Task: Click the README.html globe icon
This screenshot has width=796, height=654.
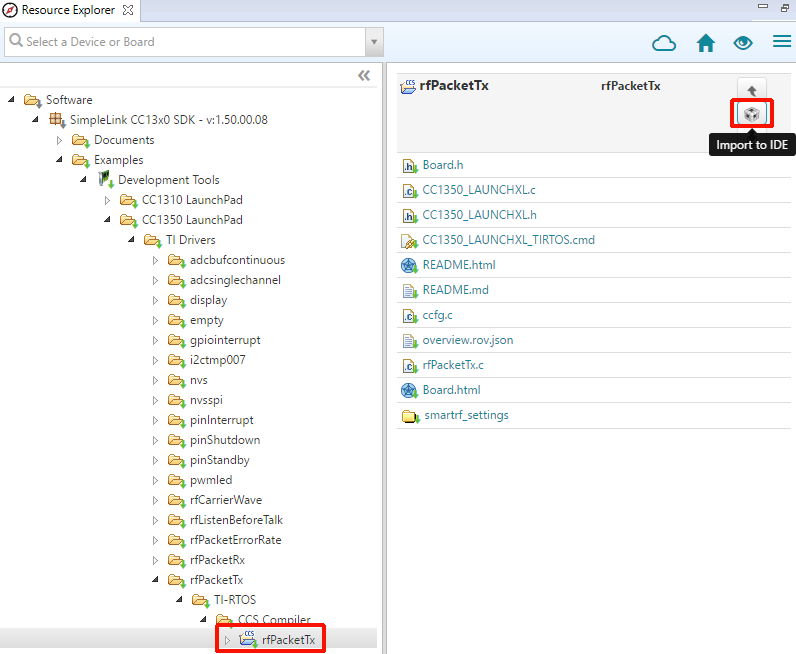Action: pyautogui.click(x=409, y=265)
